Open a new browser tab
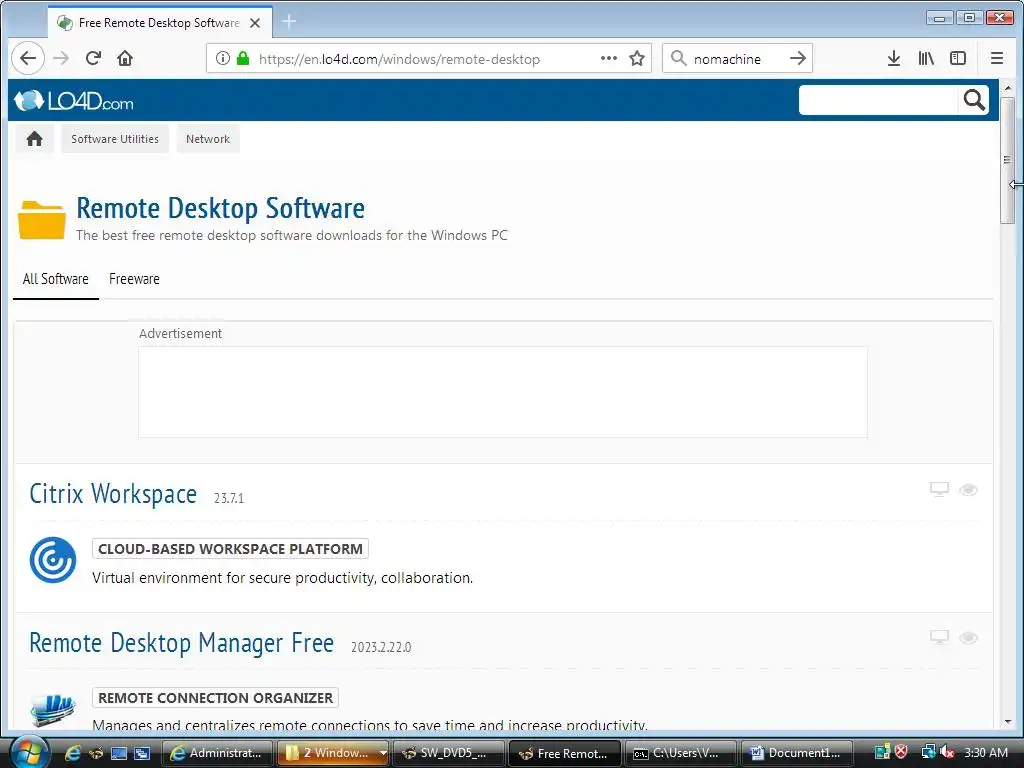This screenshot has height=768, width=1024. coord(289,22)
